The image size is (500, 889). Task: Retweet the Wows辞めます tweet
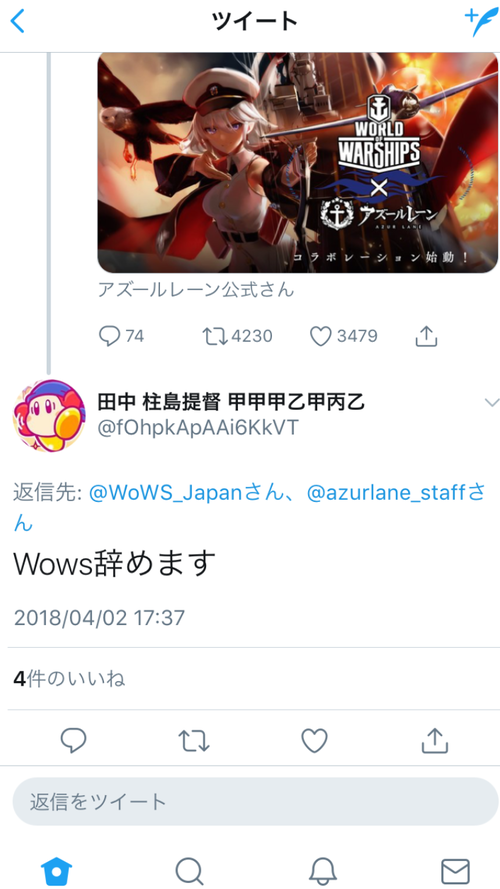click(x=194, y=740)
